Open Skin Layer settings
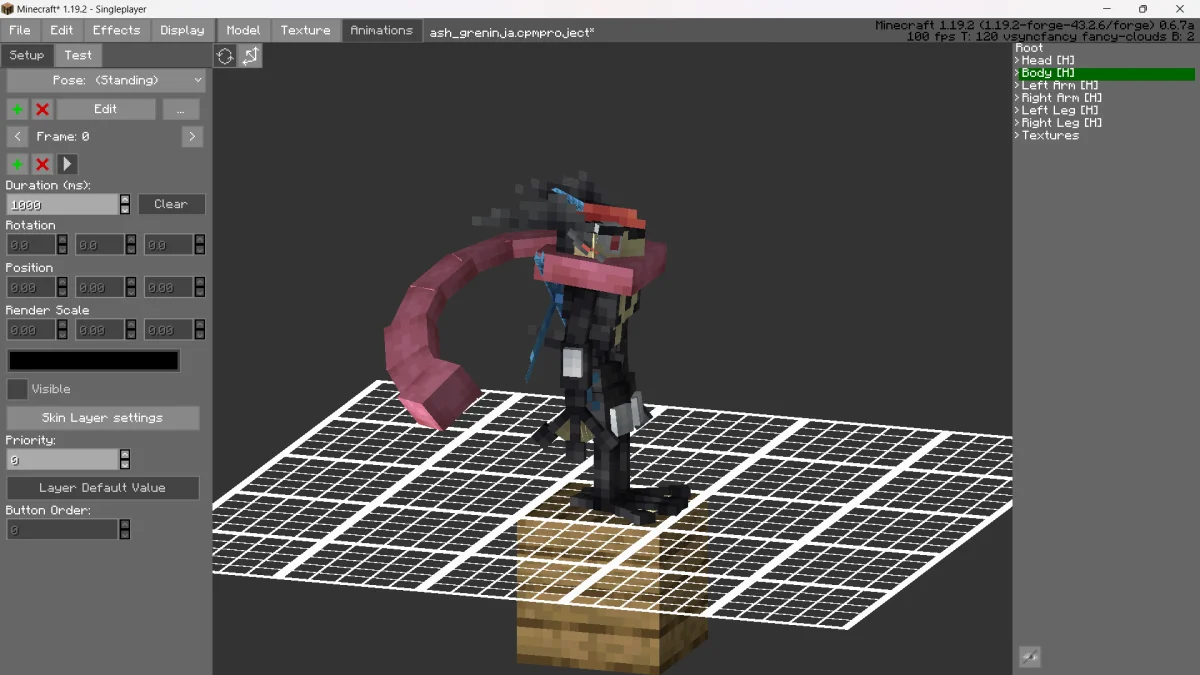The height and width of the screenshot is (675, 1200). [103, 418]
